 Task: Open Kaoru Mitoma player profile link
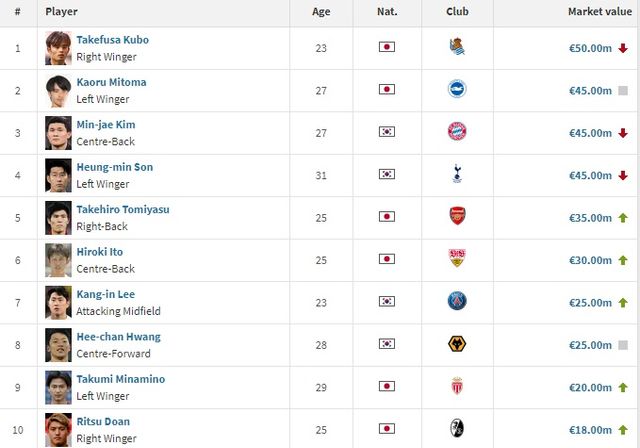[111, 82]
